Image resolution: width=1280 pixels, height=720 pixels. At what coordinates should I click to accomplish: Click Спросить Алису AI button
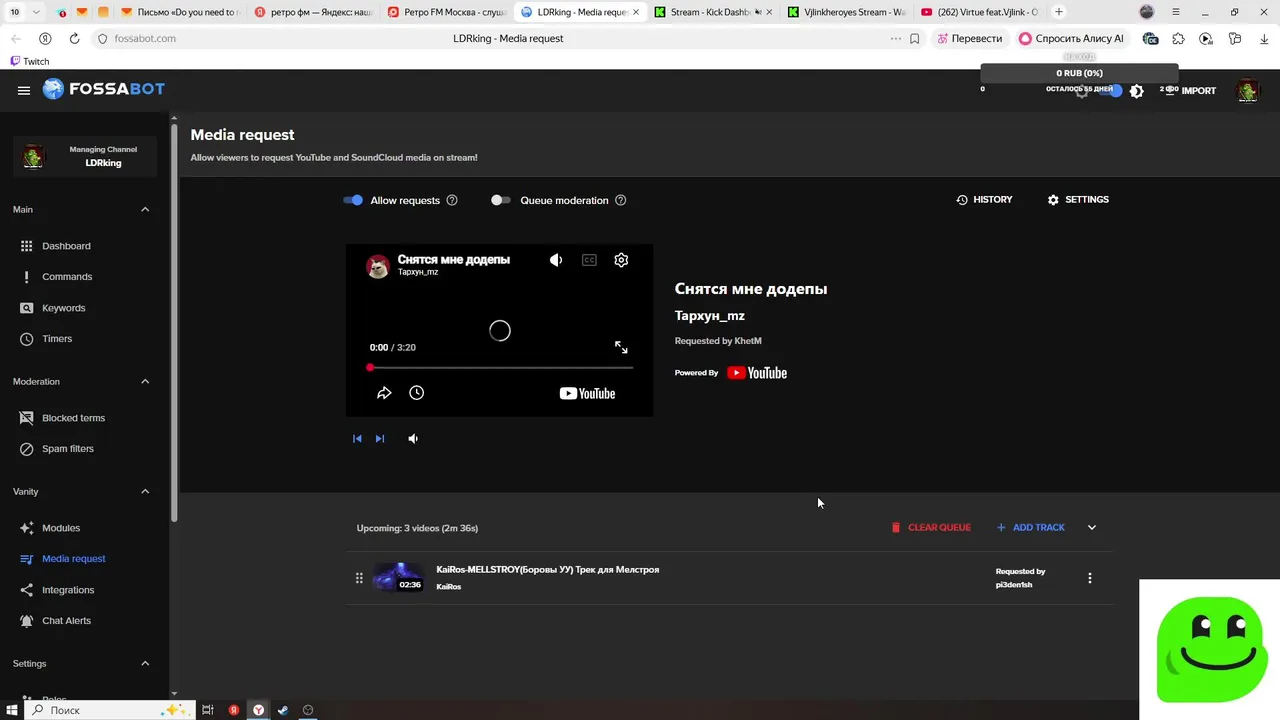pos(1071,38)
